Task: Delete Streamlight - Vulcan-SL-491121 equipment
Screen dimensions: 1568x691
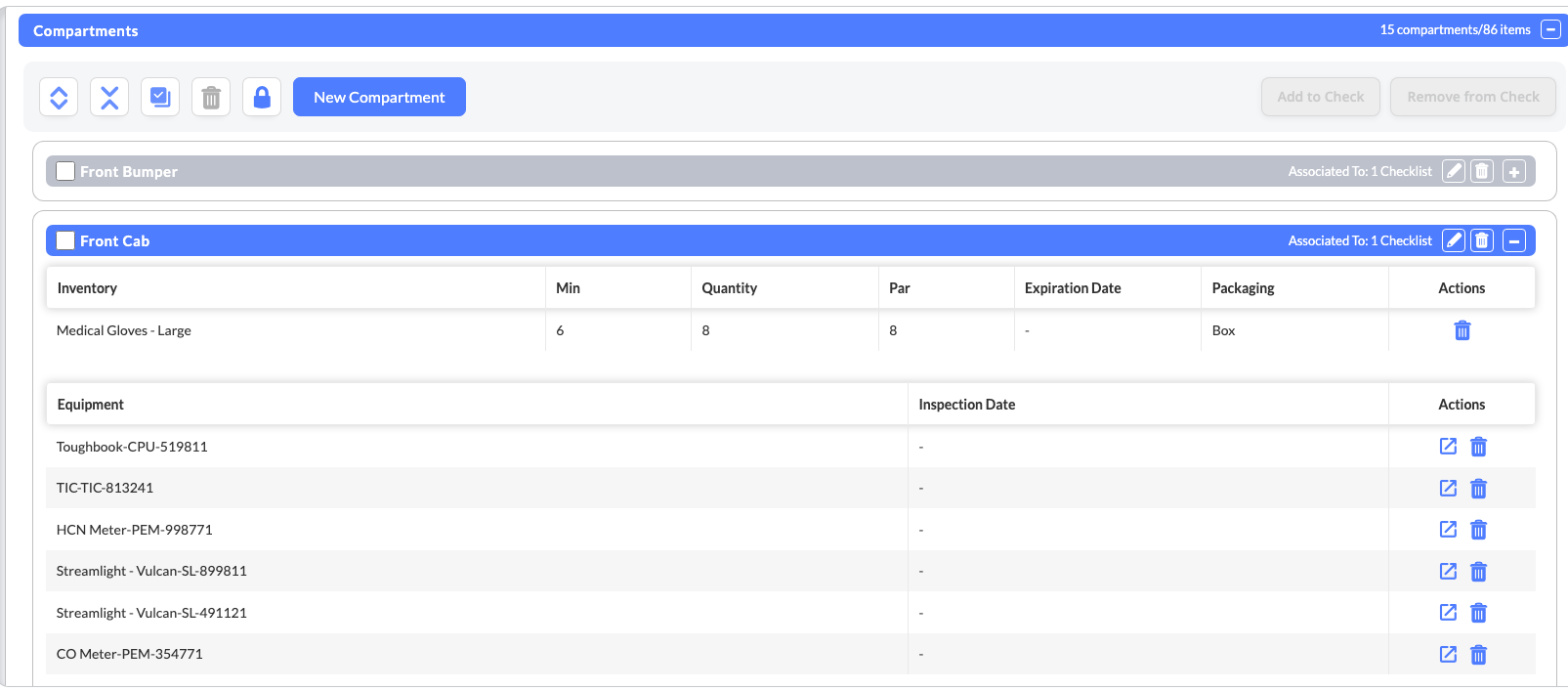Action: point(1478,613)
